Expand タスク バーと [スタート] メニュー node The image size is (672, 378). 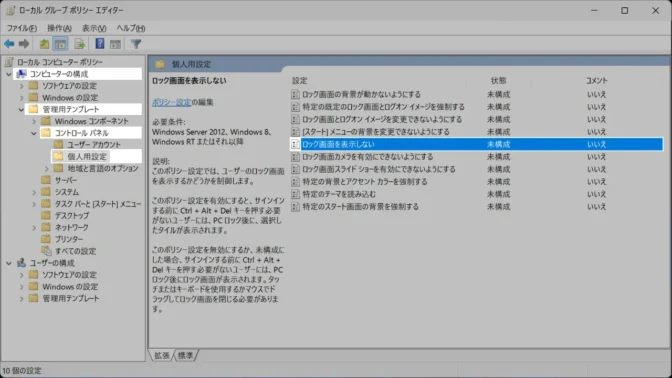coord(34,204)
